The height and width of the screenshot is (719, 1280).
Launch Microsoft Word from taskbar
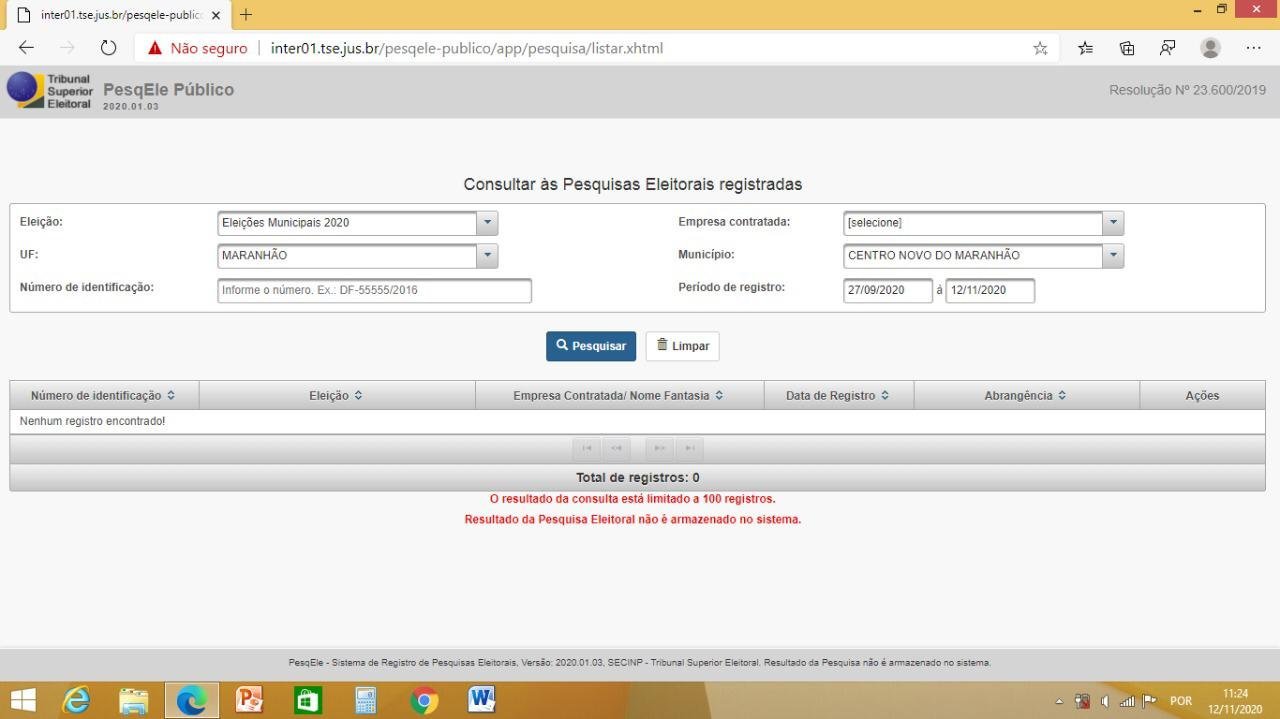pyautogui.click(x=482, y=699)
